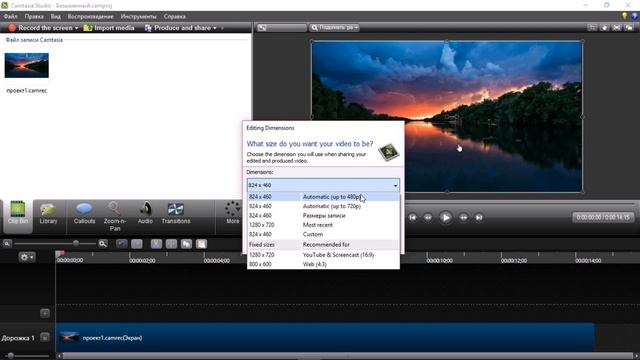This screenshot has width=640, height=360.
Task: Choose Размеры записи dimension option
Action: pyautogui.click(x=323, y=216)
